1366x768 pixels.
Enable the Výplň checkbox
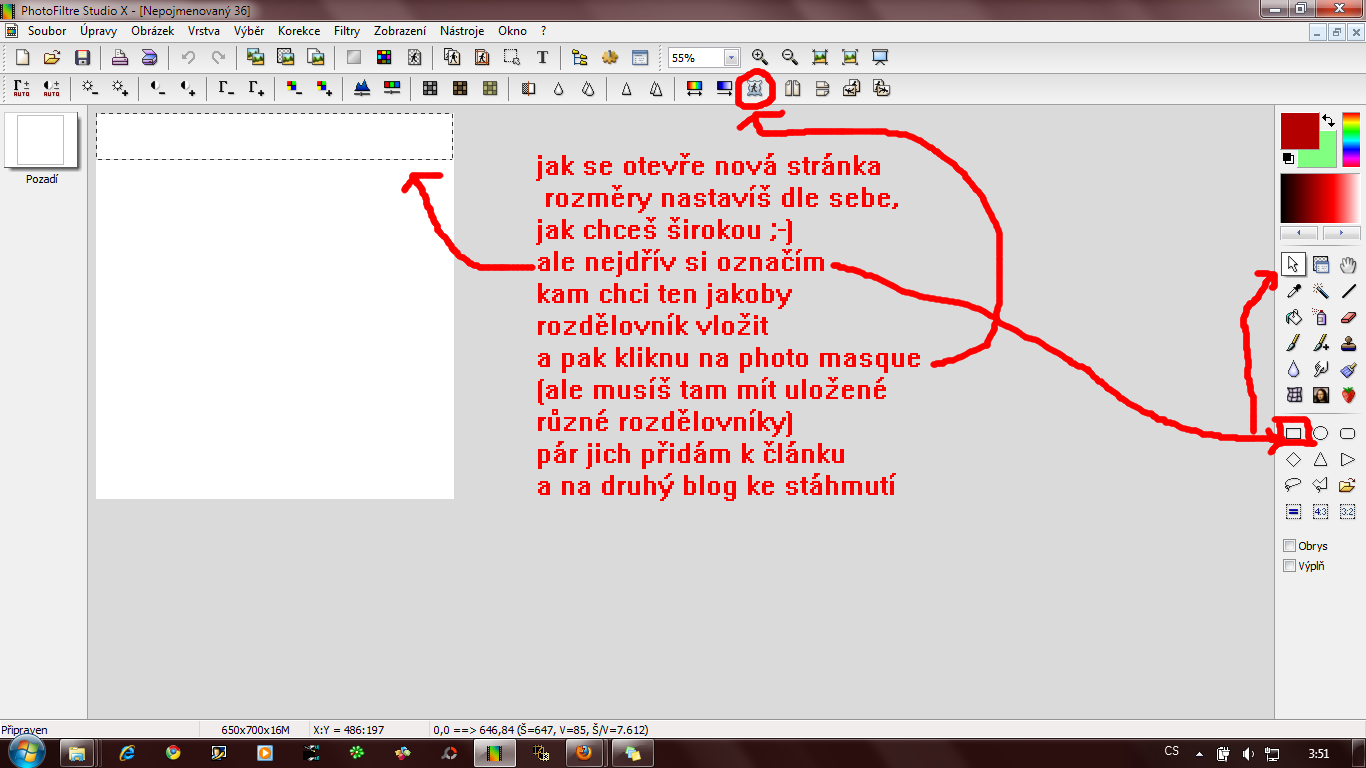click(x=1289, y=566)
